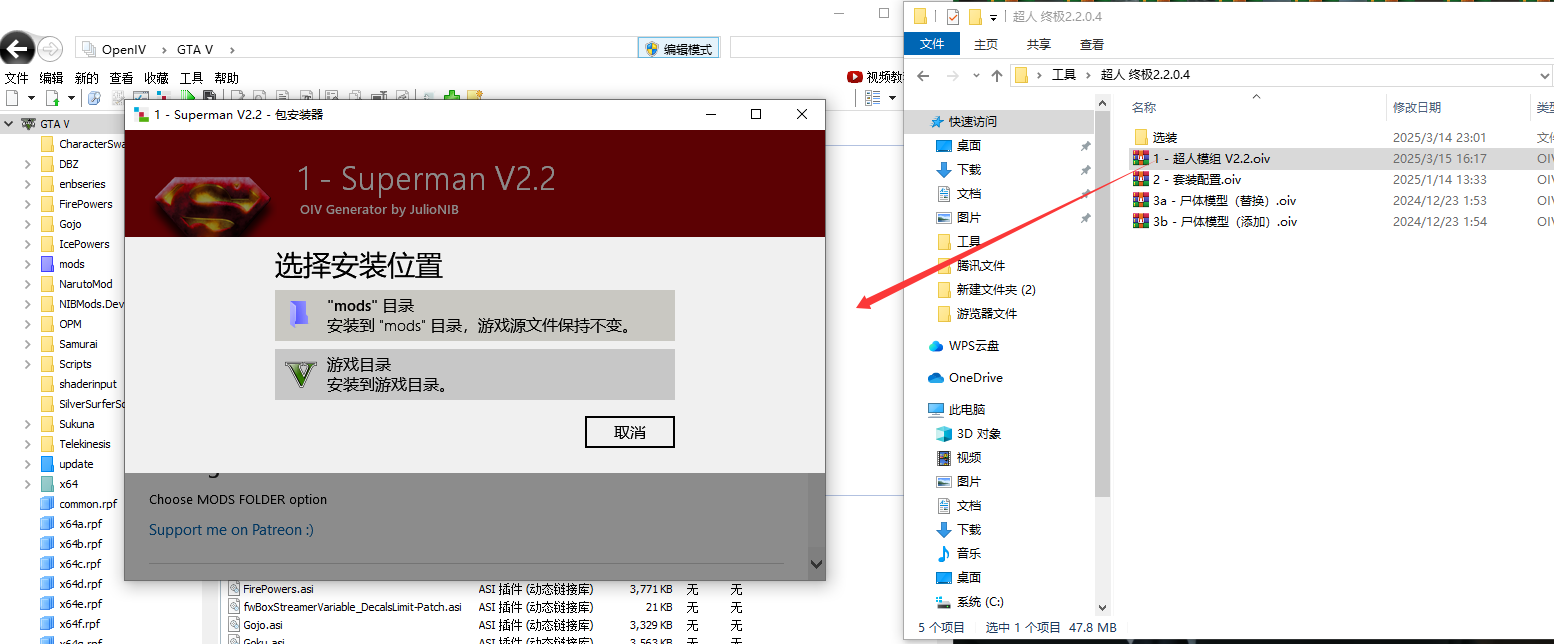This screenshot has height=644, width=1554.
Task: Click the Explorer forward arrow
Action: [953, 75]
